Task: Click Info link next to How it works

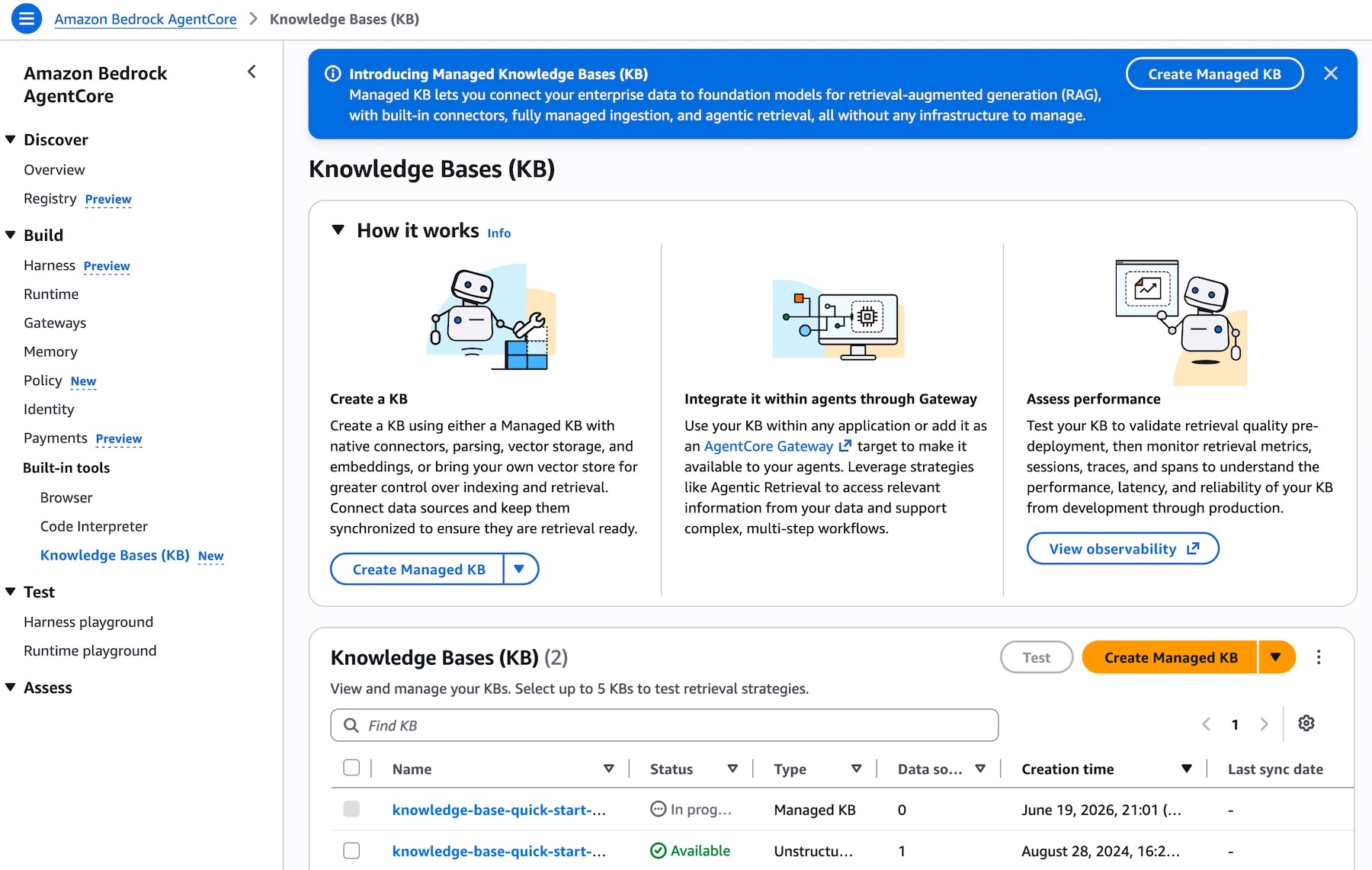Action: (x=499, y=233)
